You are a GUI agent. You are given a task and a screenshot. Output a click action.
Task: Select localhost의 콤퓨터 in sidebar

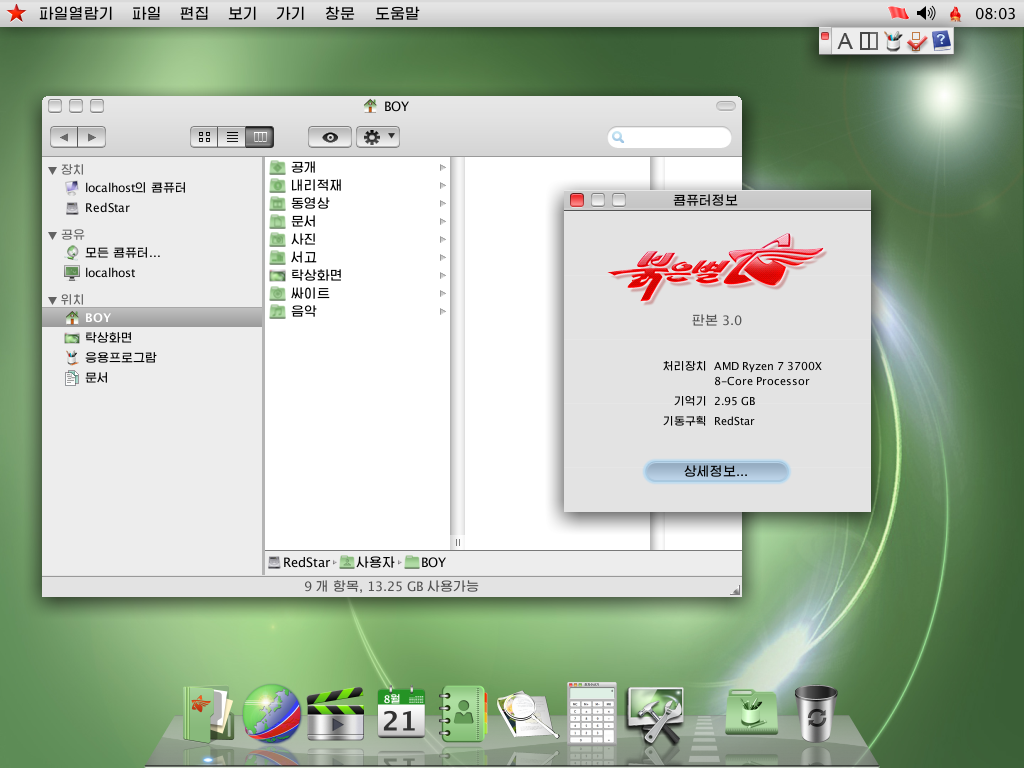coord(152,188)
